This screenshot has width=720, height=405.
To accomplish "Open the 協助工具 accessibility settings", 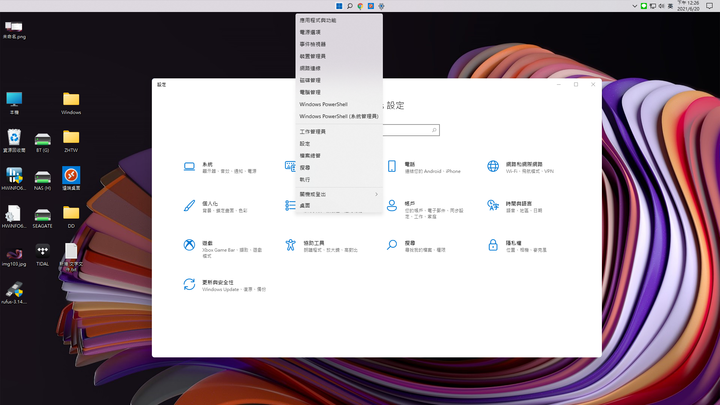I will 321,246.
